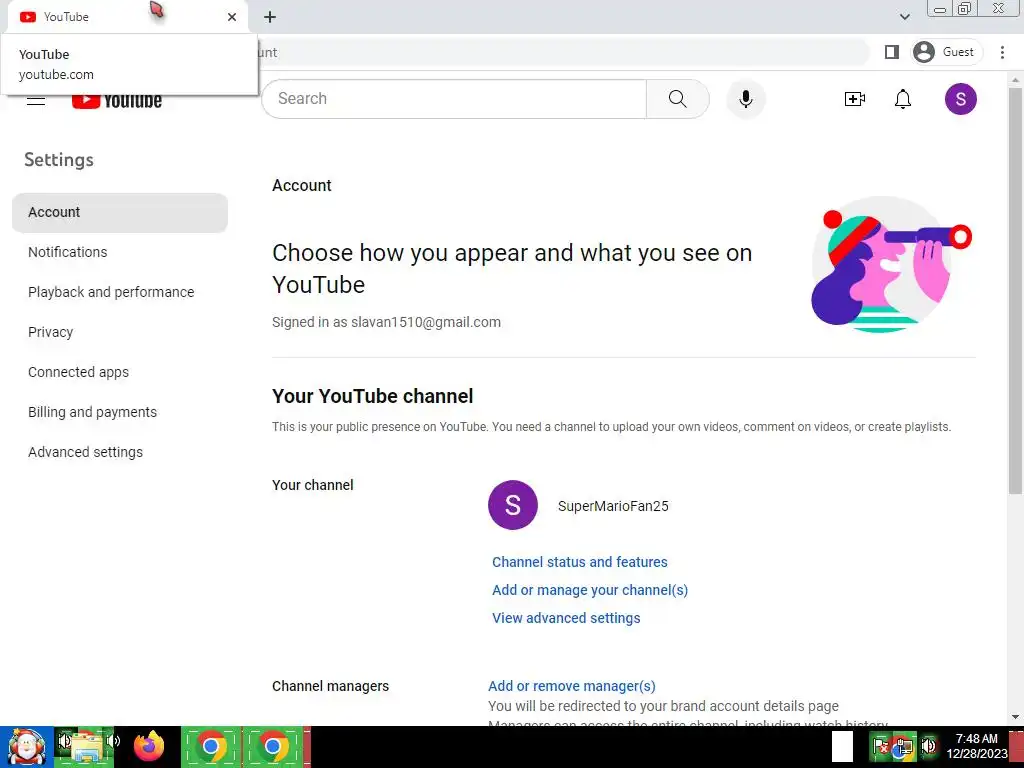
Task: Open the tab search chevron
Action: point(904,17)
